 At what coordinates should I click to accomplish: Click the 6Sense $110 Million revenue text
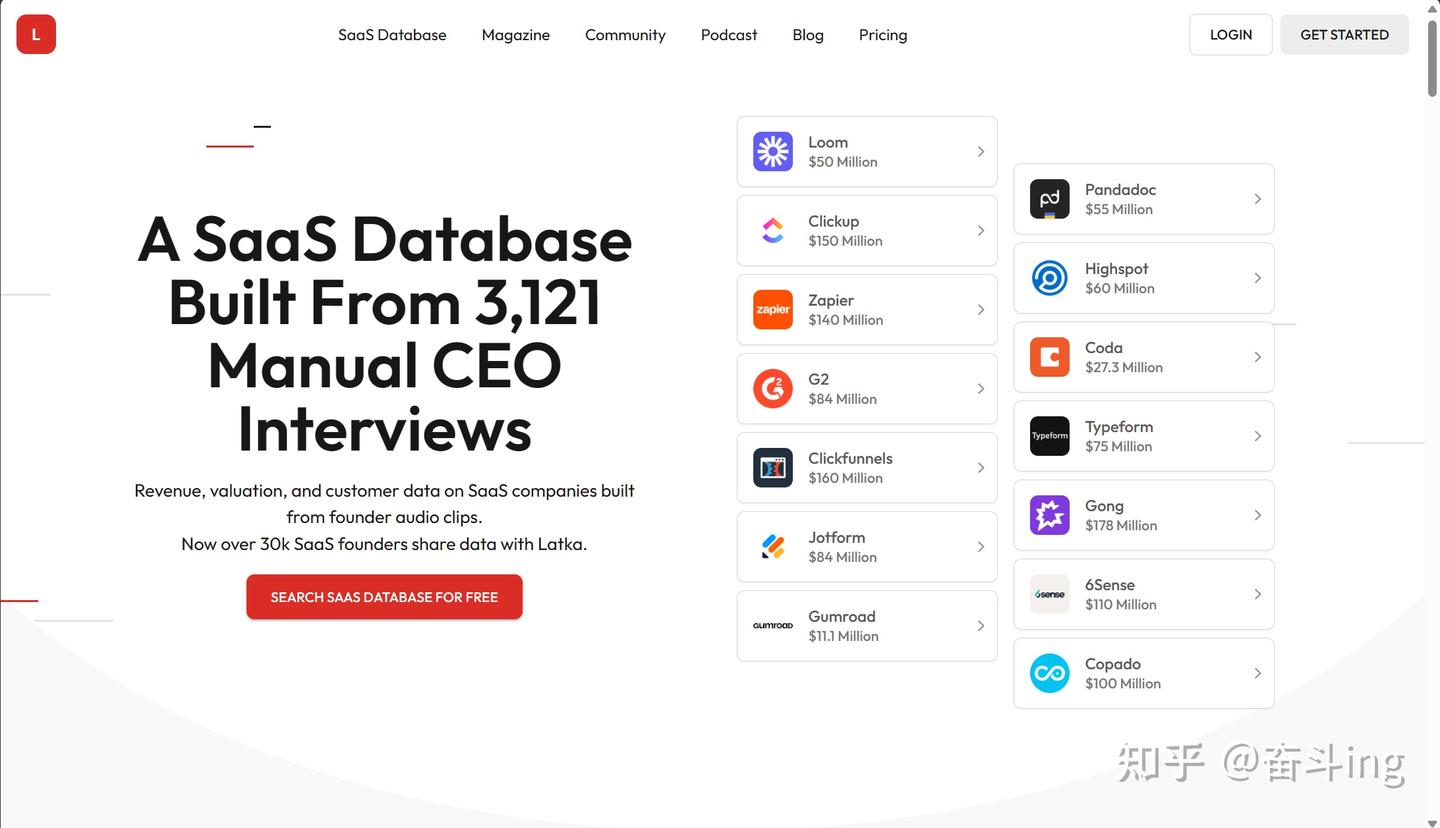pos(1120,604)
